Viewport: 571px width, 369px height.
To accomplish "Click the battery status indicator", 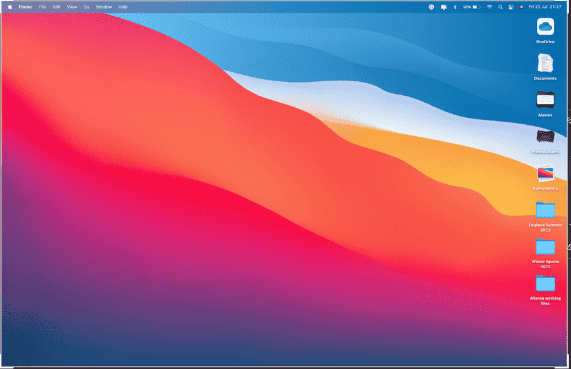I will point(472,7).
